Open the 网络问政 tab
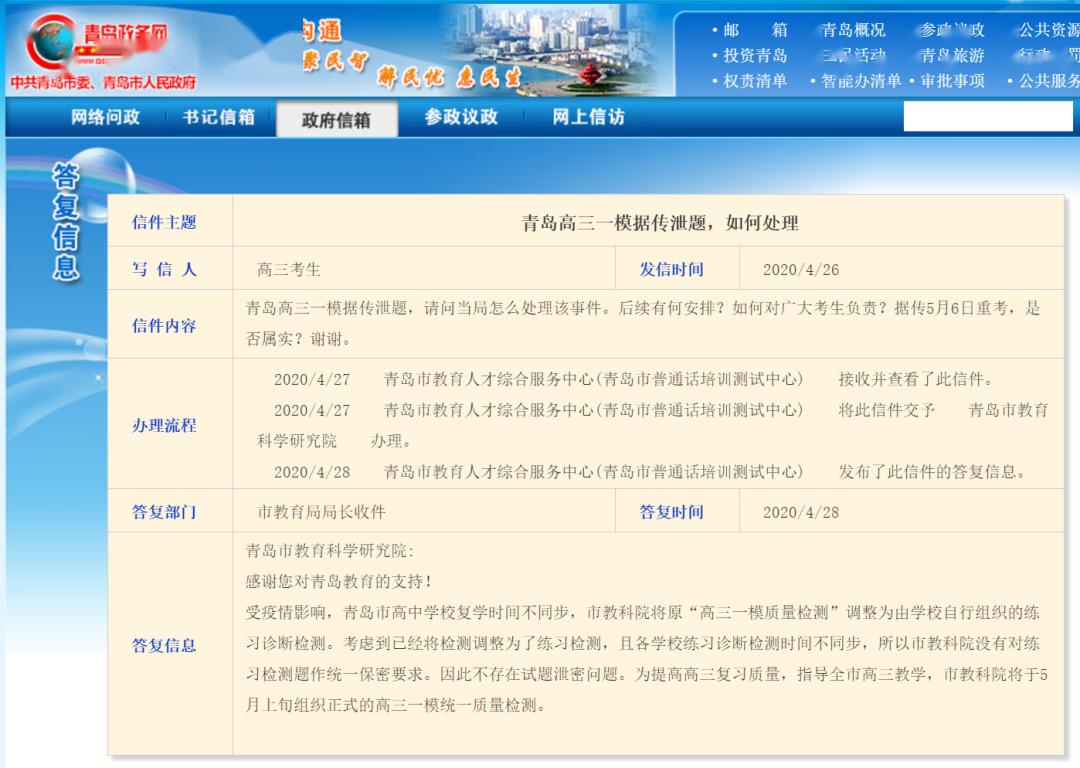This screenshot has width=1080, height=768. [105, 117]
